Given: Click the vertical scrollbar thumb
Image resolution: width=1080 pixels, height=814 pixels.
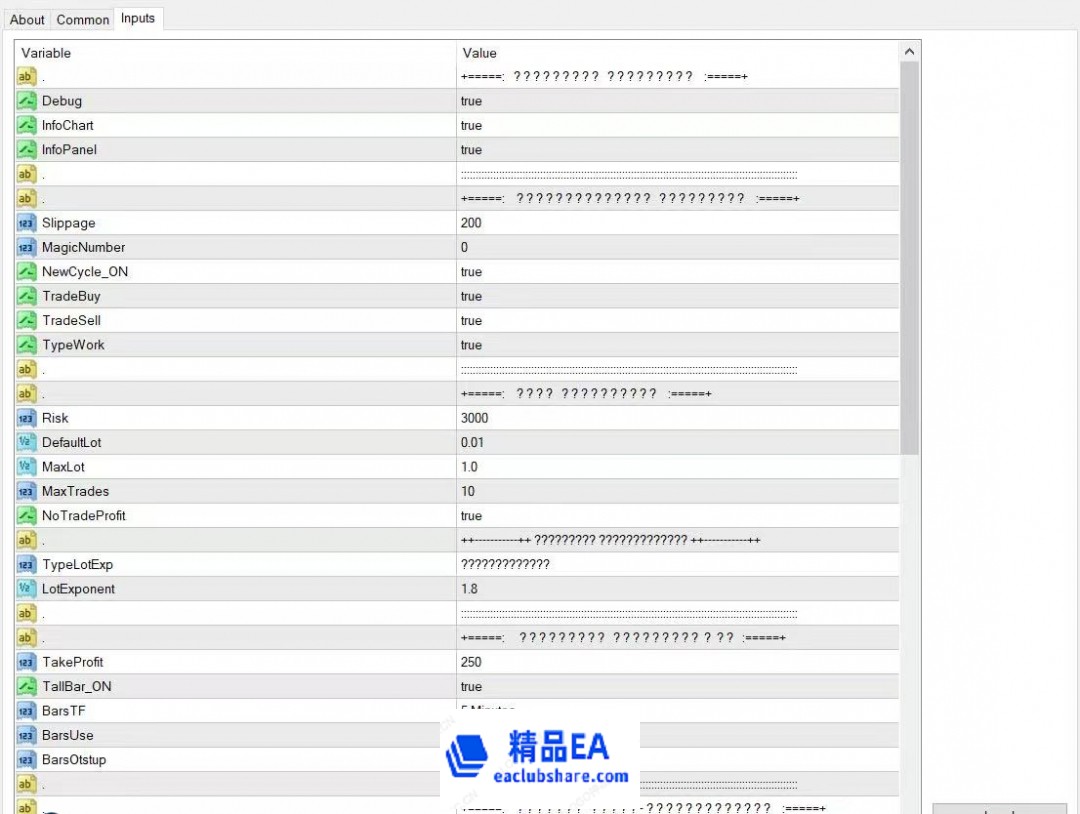Looking at the screenshot, I should pyautogui.click(x=909, y=258).
